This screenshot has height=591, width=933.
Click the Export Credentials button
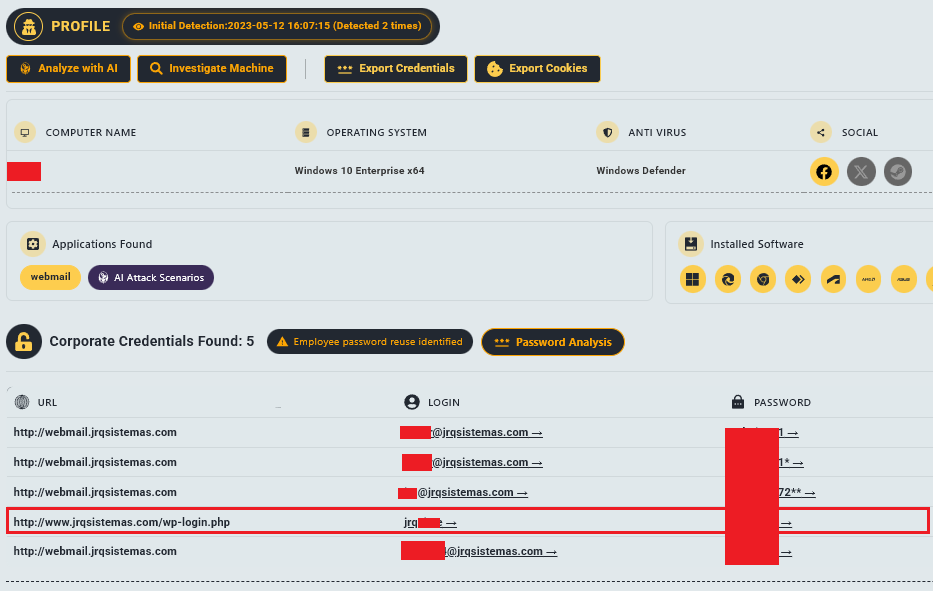coord(394,69)
